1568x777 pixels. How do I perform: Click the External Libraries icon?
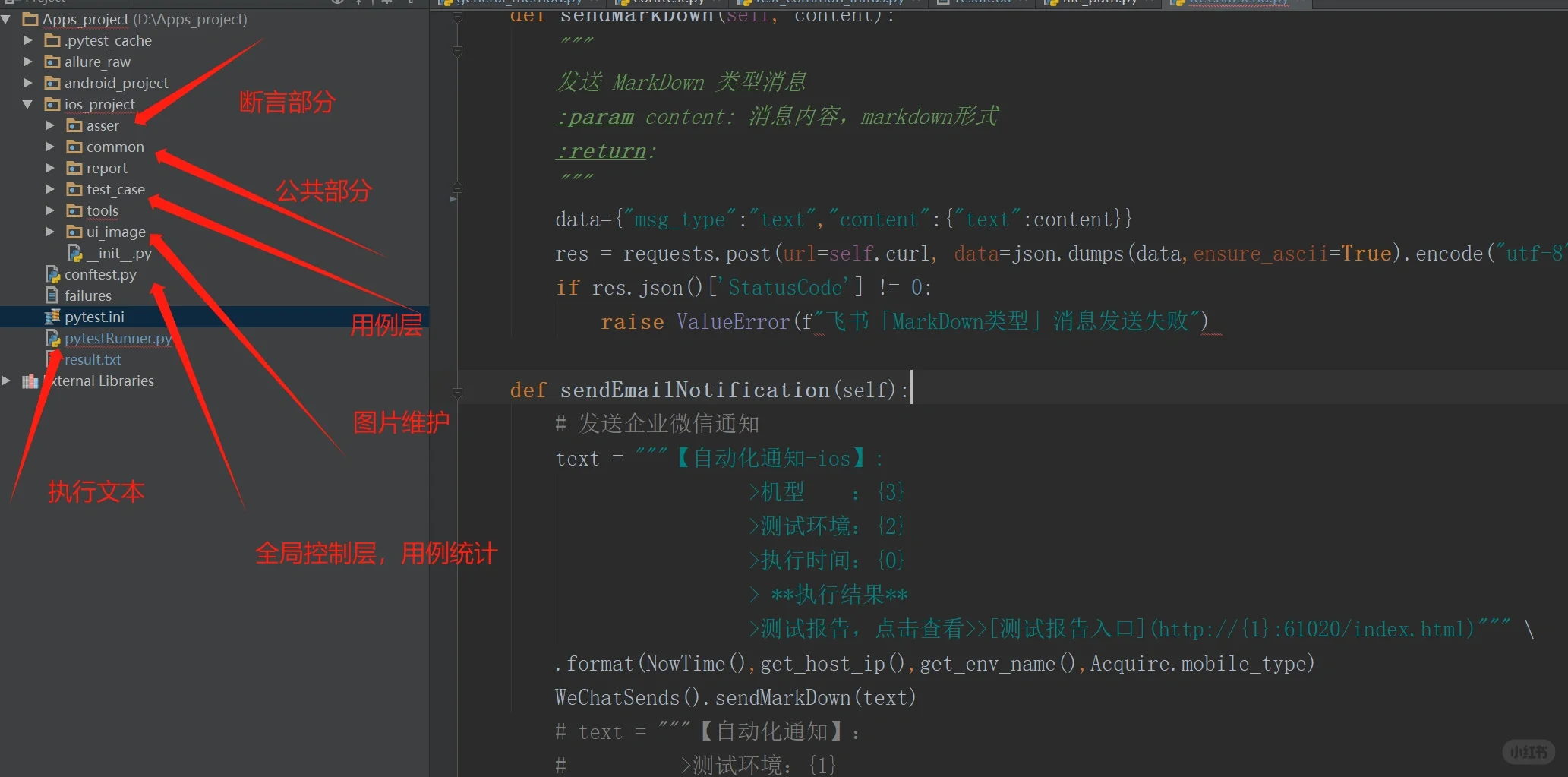tap(30, 381)
